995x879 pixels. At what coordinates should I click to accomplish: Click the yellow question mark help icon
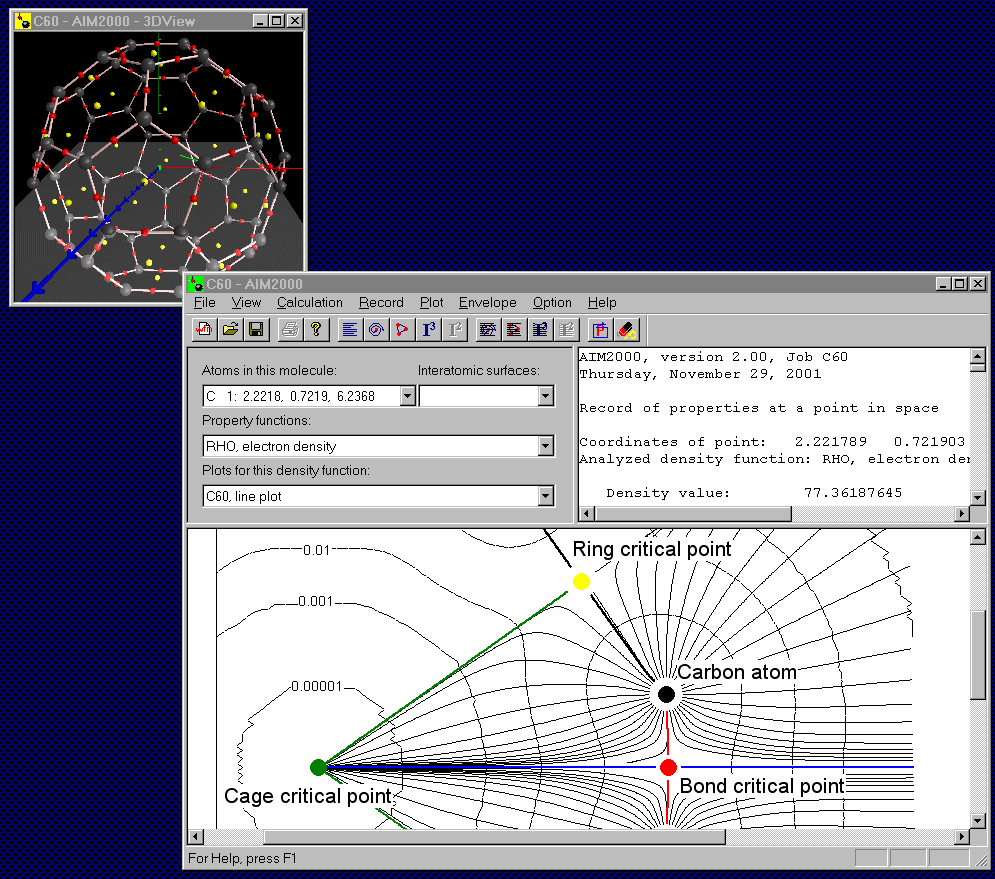pyautogui.click(x=316, y=329)
